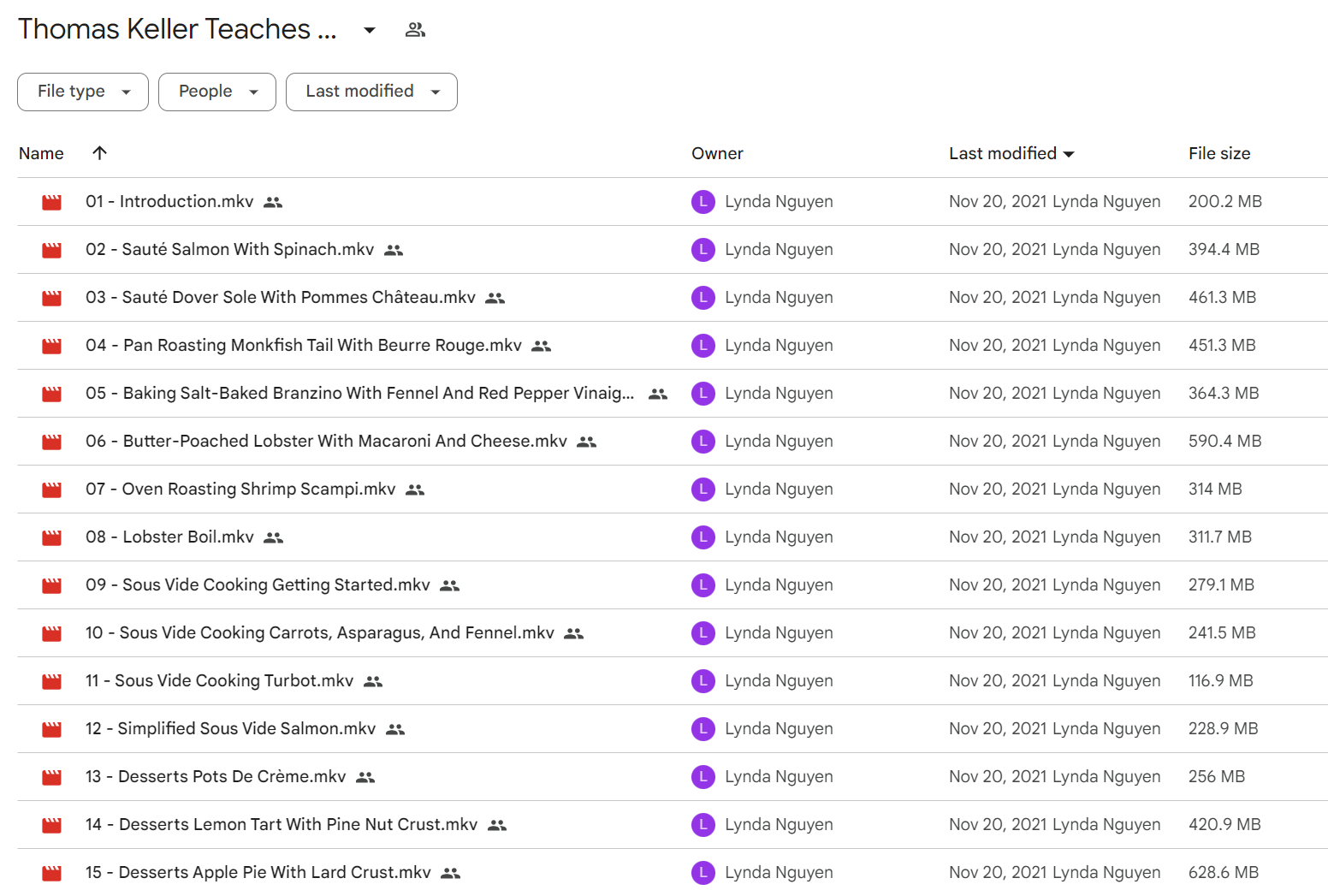Click file size 200.2 MB

pyautogui.click(x=1225, y=202)
